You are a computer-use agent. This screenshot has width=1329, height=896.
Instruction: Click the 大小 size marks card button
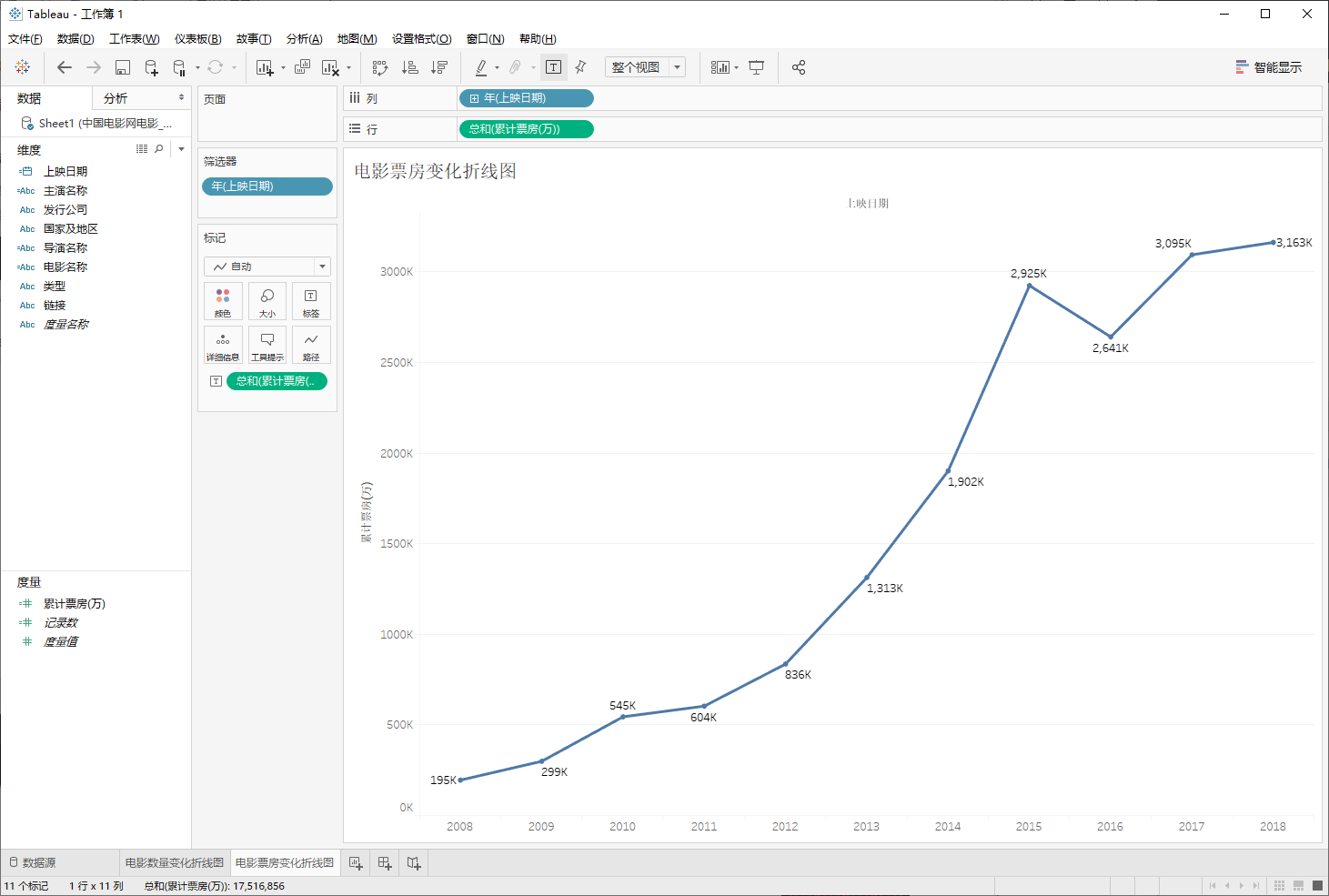267,301
